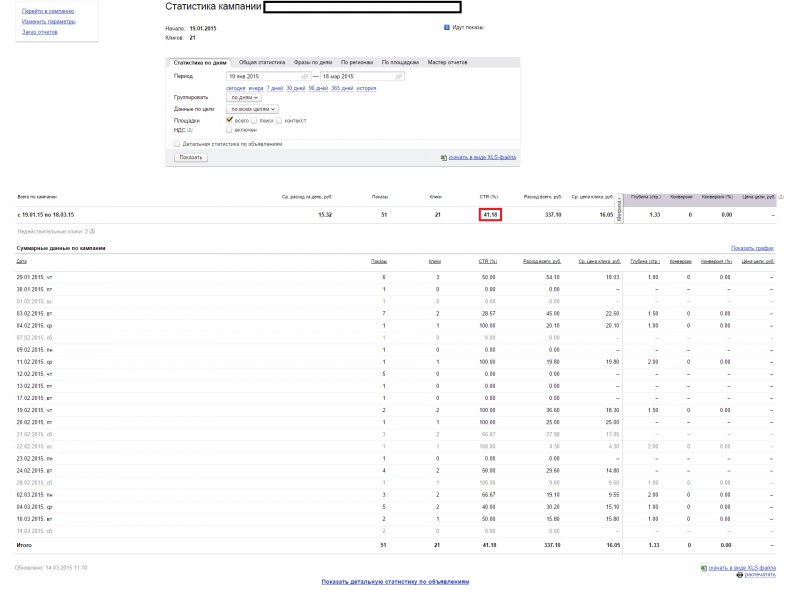Open help icon beside Недействительные клики
Viewport: 800px width, 600px height.
pyautogui.click(x=92, y=232)
